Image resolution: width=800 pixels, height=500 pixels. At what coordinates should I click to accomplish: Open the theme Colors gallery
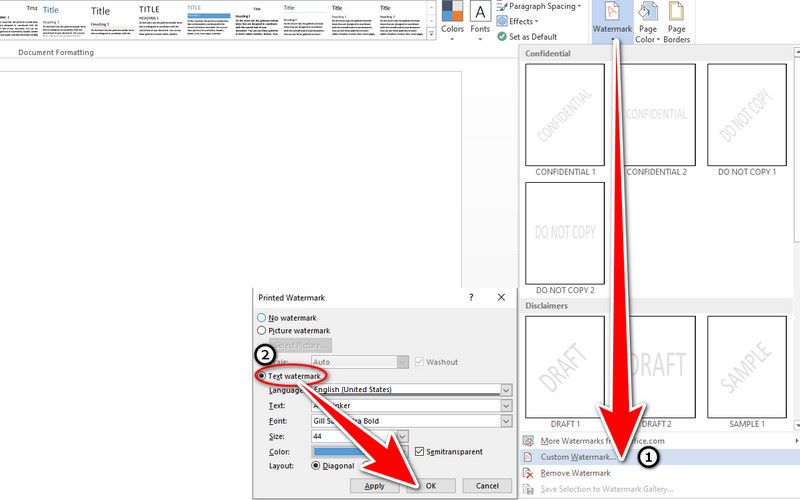453,20
